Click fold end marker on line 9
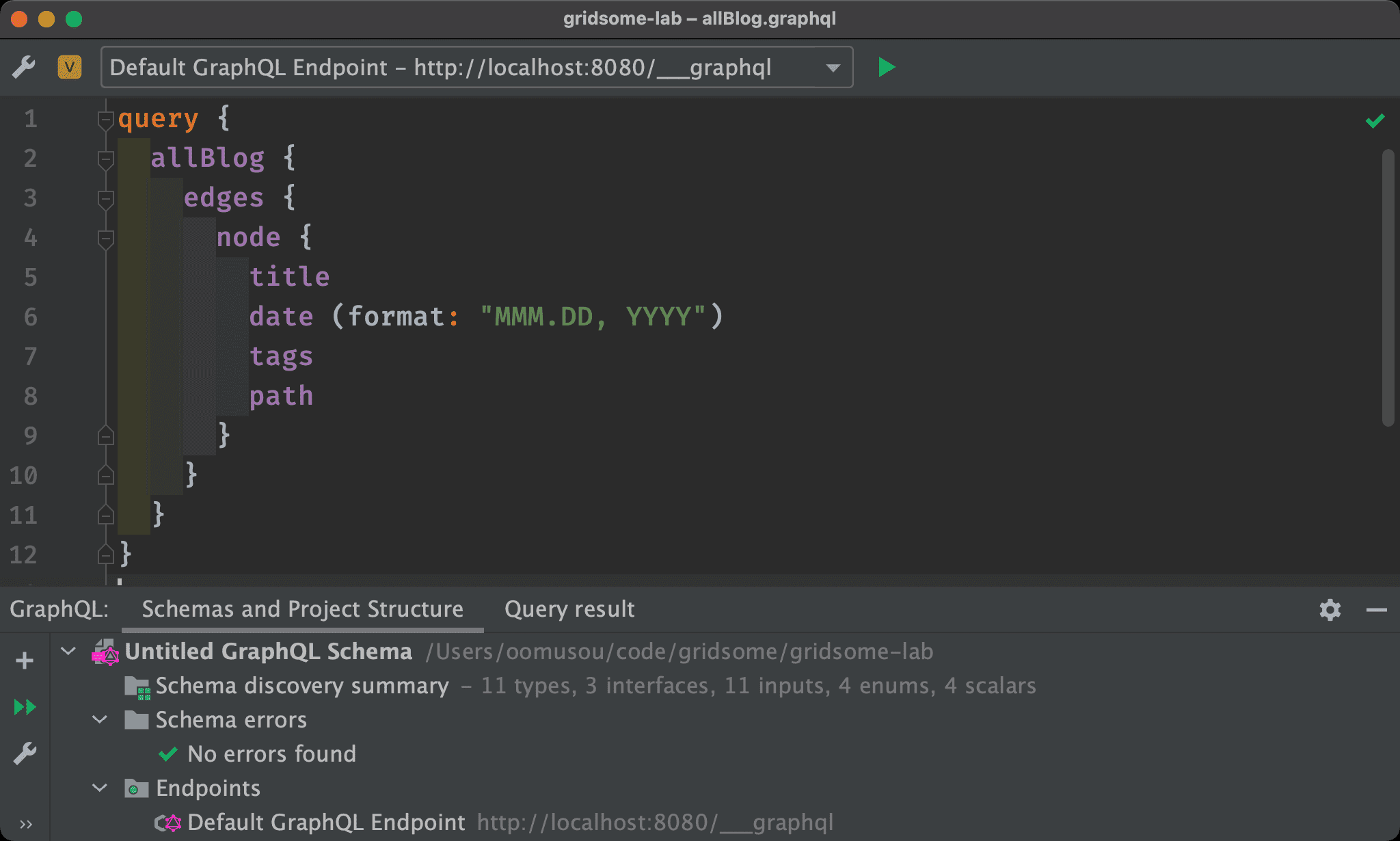This screenshot has width=1400, height=841. click(x=105, y=435)
